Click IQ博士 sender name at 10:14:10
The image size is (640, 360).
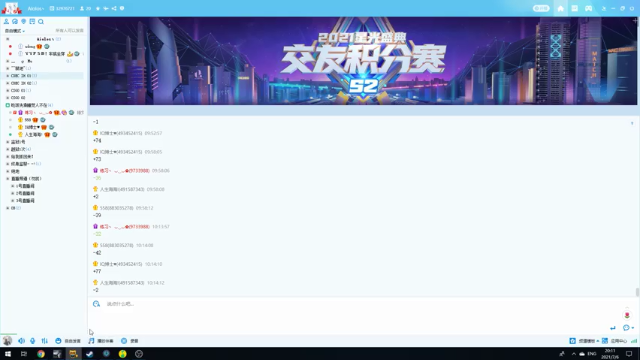pyautogui.click(x=121, y=264)
